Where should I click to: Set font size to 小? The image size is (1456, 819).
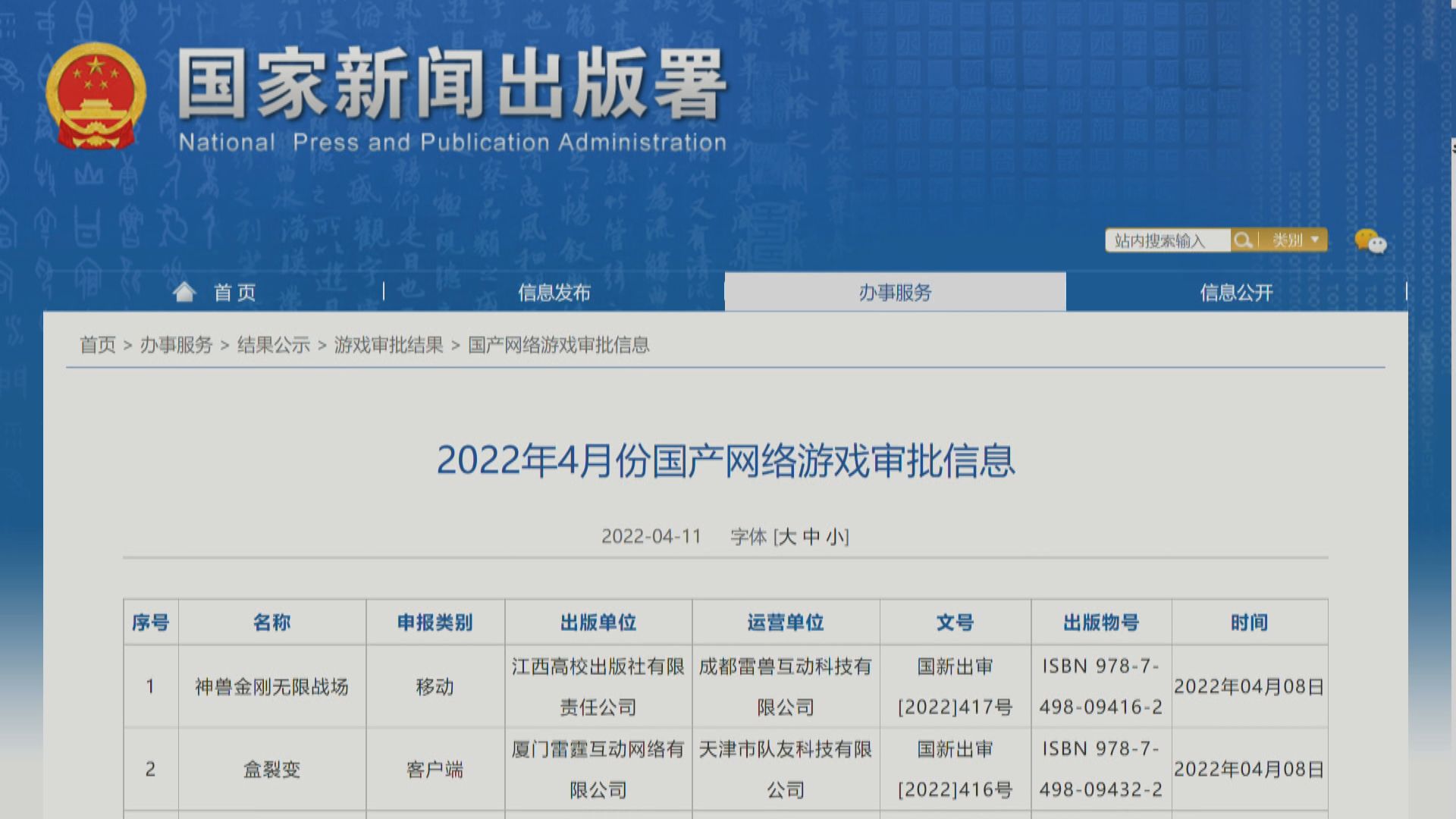pyautogui.click(x=835, y=537)
